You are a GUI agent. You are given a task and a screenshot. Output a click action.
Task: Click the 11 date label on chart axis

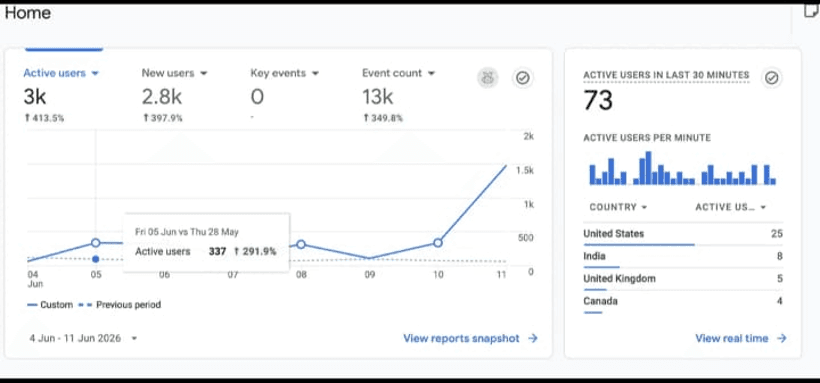(x=501, y=275)
